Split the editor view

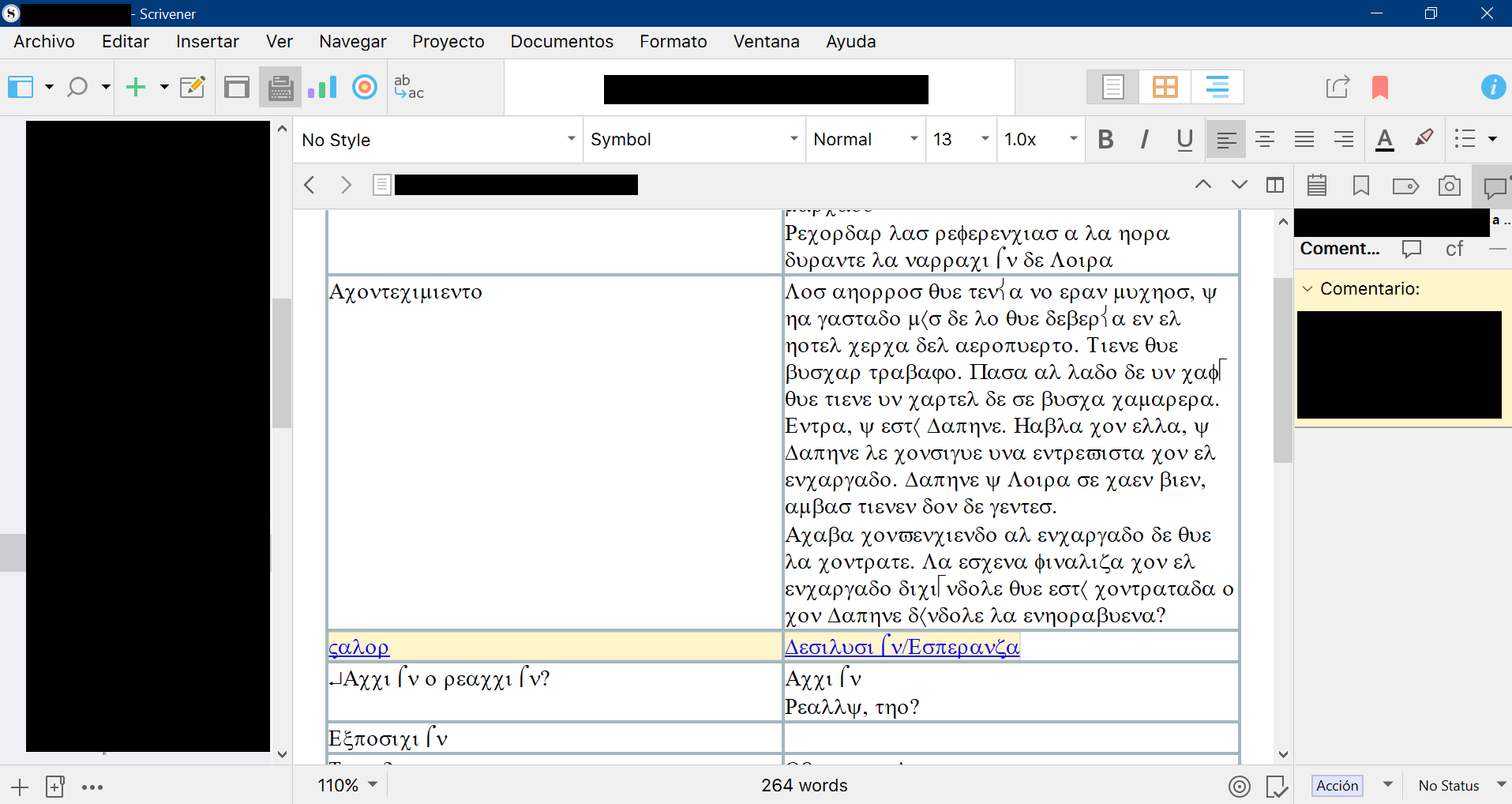pyautogui.click(x=1275, y=186)
